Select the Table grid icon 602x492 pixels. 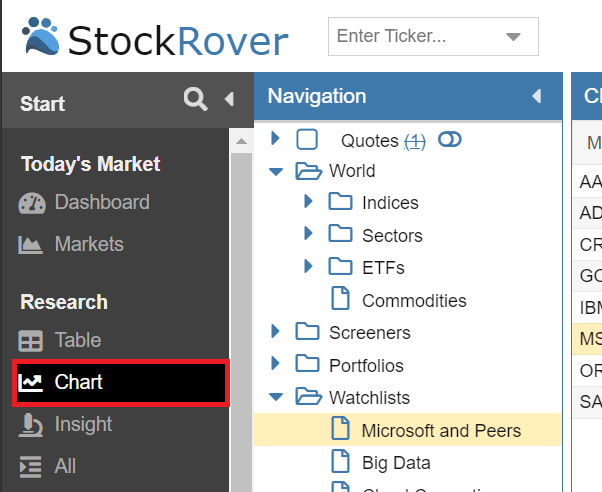pos(30,341)
